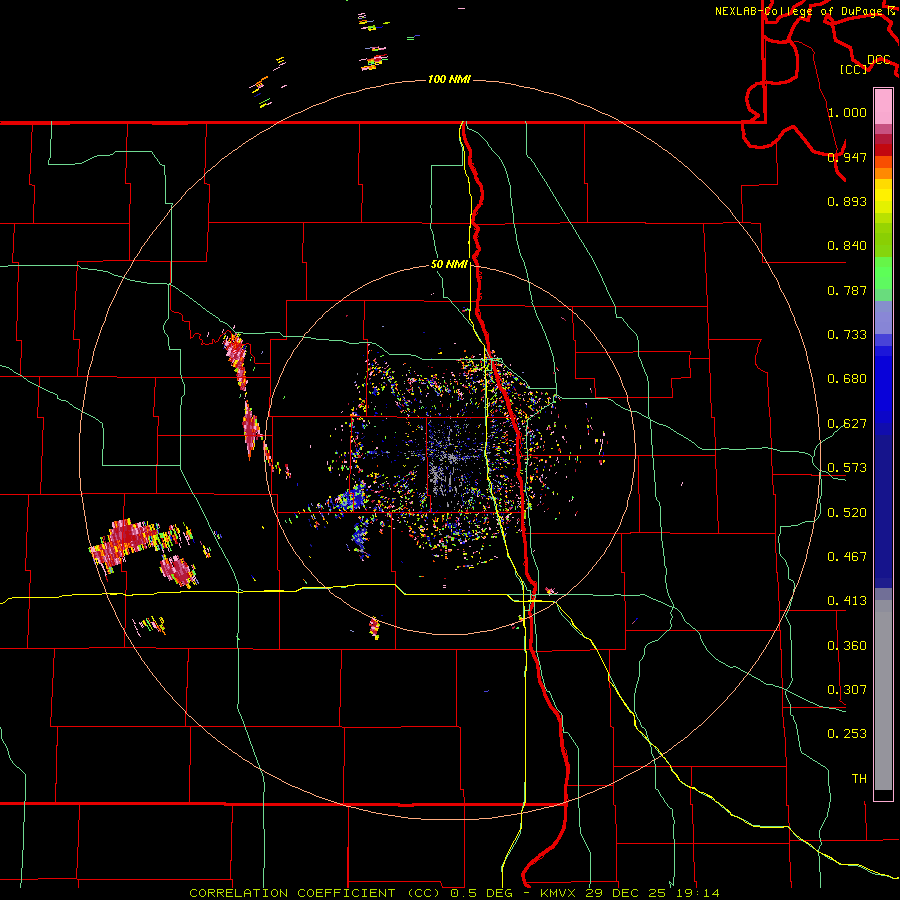Pick the light pink color band on the scale
The width and height of the screenshot is (900, 900).
pyautogui.click(x=883, y=106)
